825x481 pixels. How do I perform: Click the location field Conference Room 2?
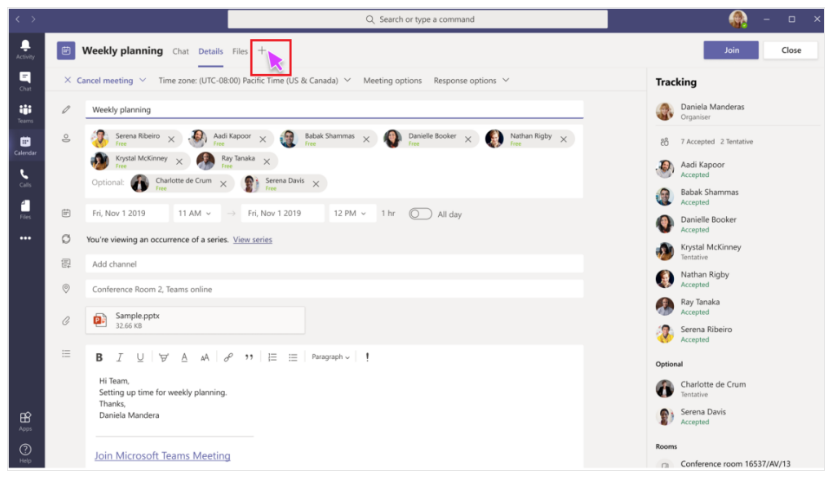click(x=335, y=289)
